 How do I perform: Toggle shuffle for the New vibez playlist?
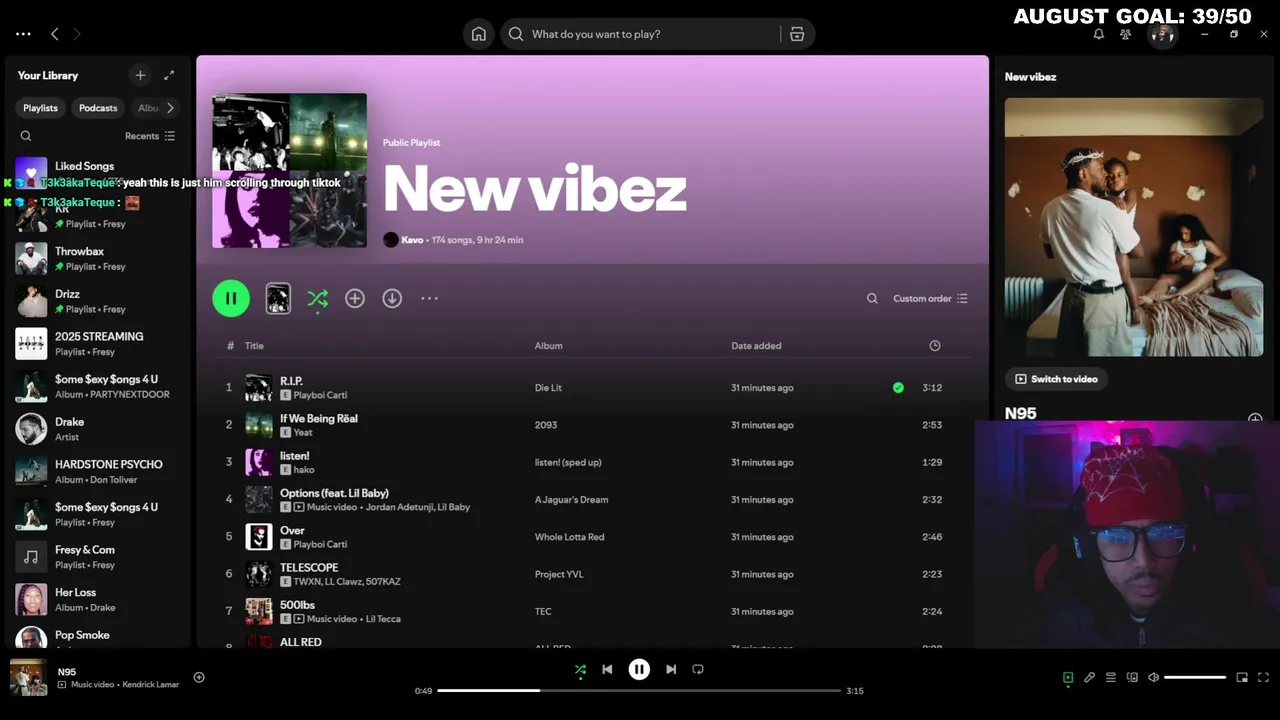[x=318, y=298]
